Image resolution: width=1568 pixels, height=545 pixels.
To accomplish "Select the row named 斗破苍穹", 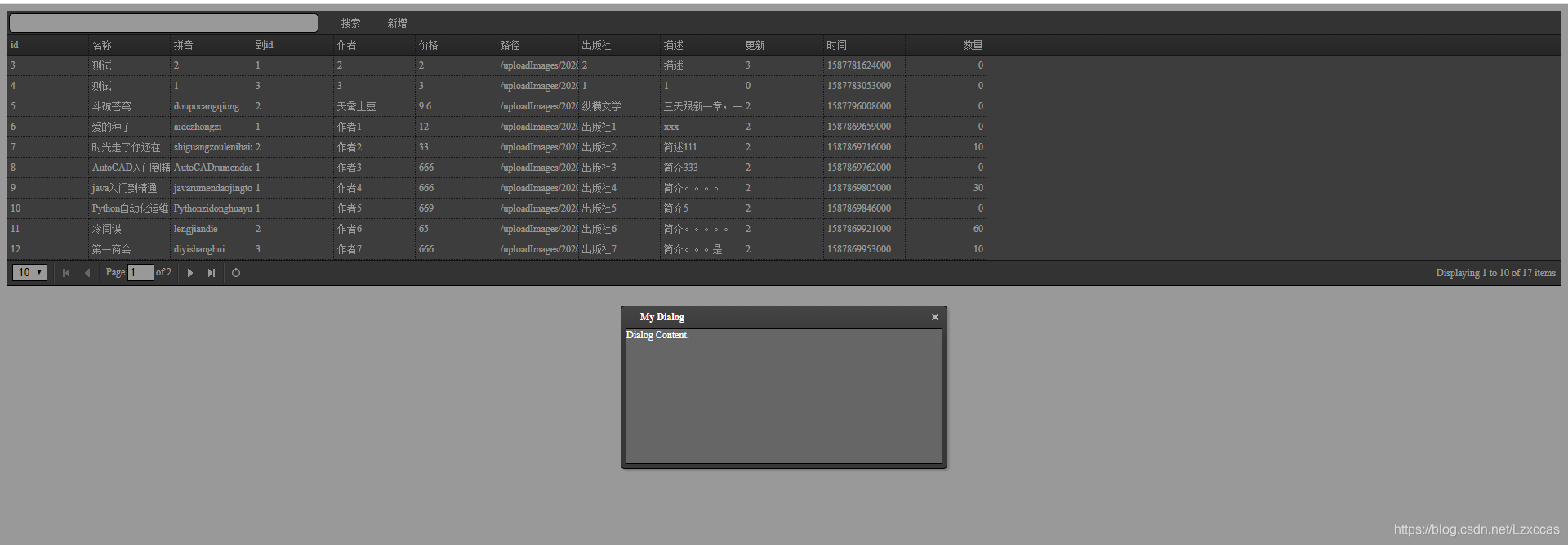I will coord(497,106).
